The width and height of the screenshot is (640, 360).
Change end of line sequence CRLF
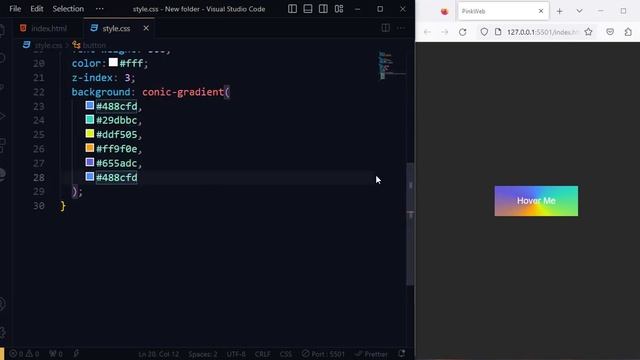(x=263, y=354)
